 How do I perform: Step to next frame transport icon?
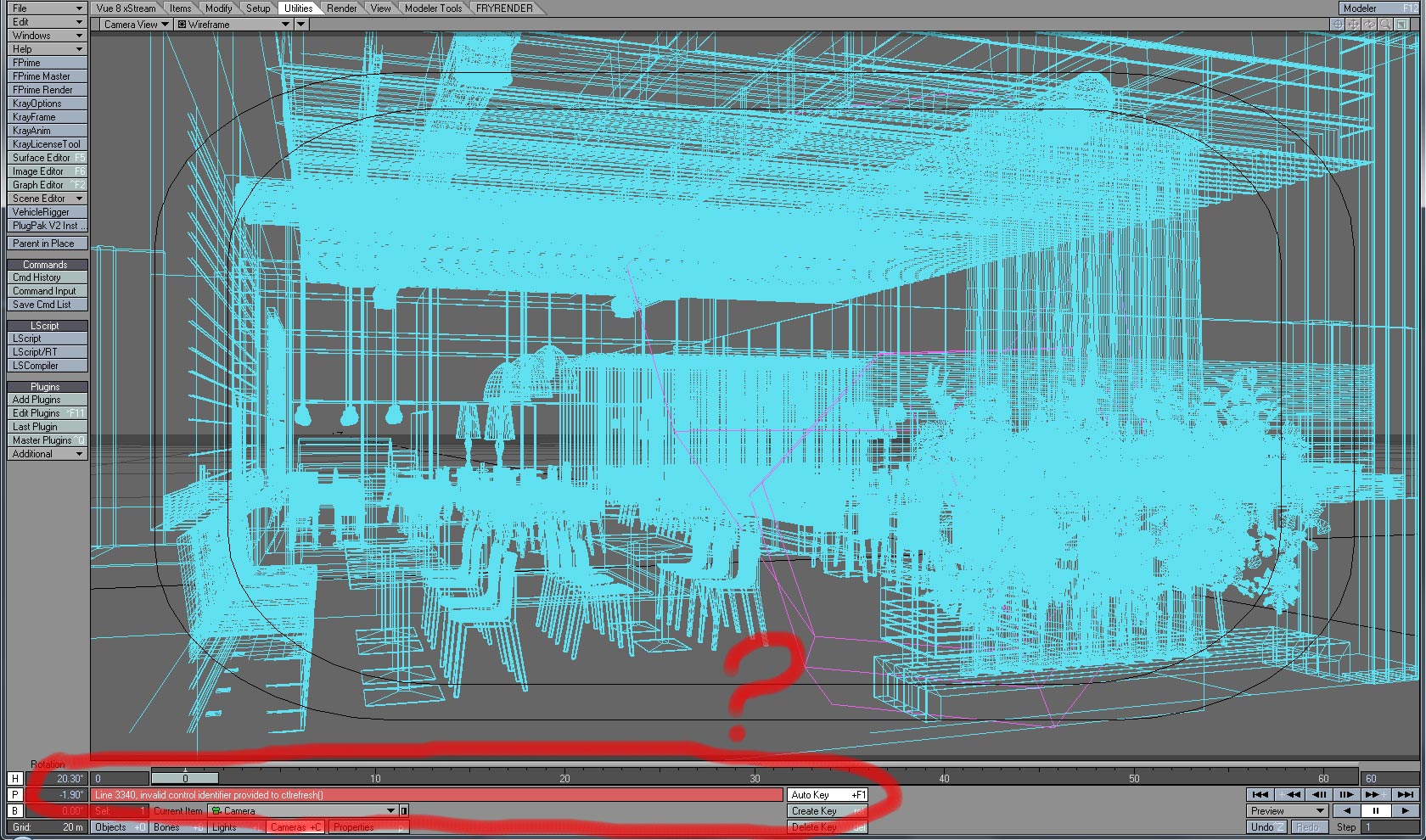coord(1346,795)
